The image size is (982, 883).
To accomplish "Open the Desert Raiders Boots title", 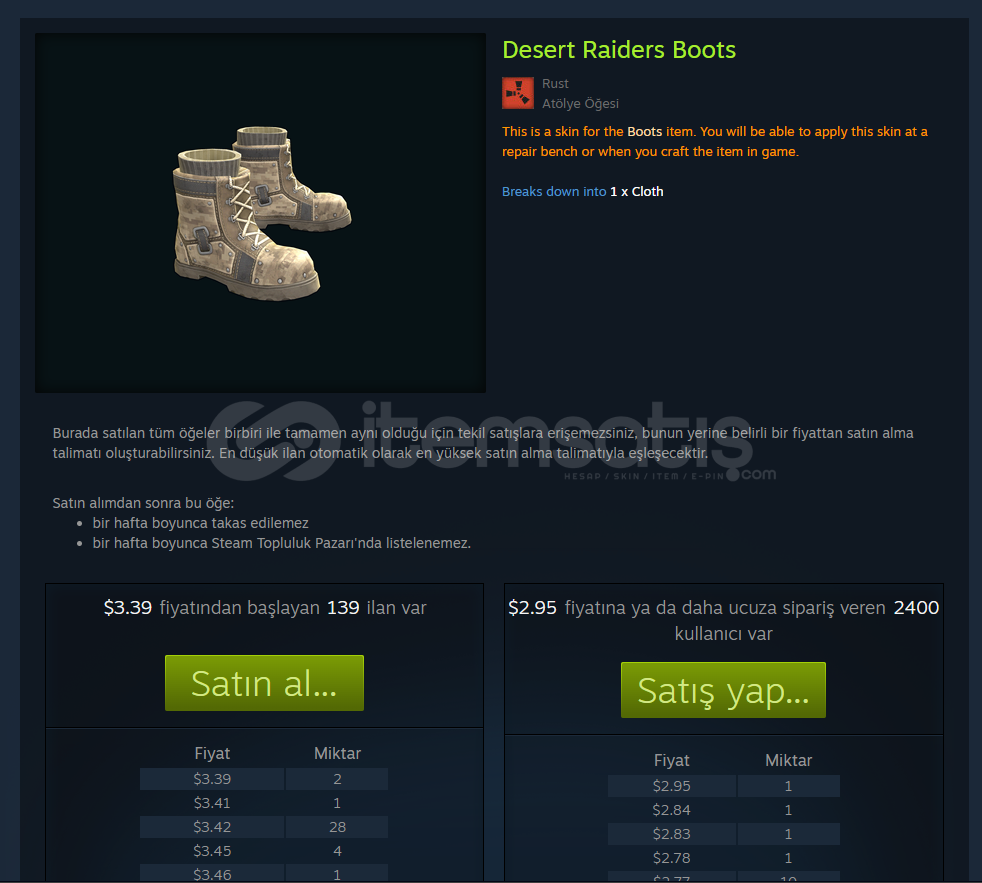I will [619, 49].
